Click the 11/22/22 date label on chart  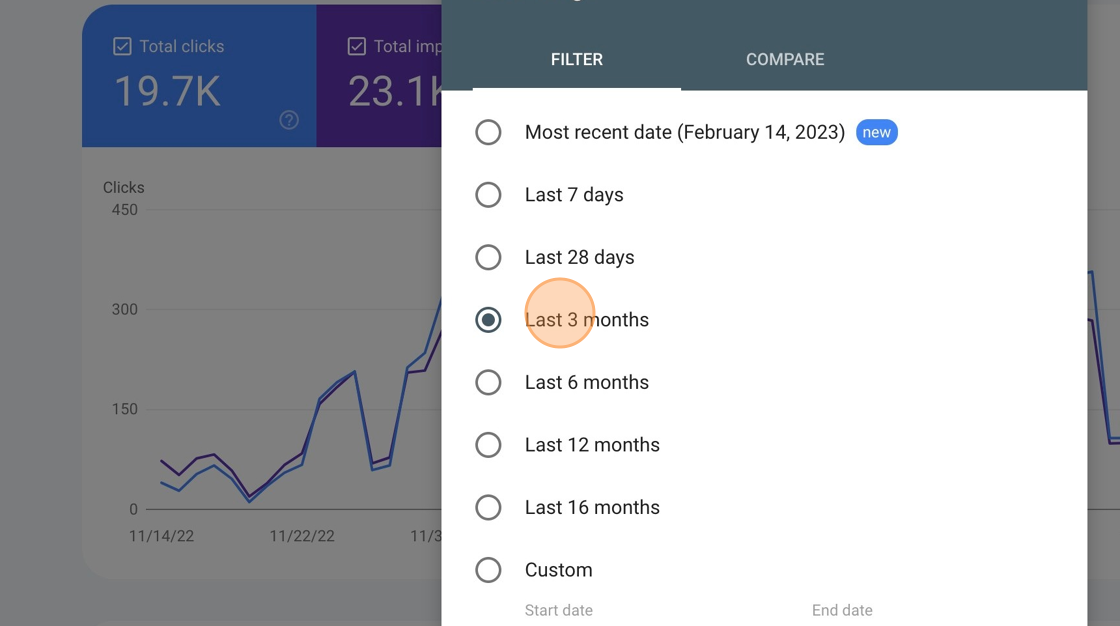coord(302,536)
